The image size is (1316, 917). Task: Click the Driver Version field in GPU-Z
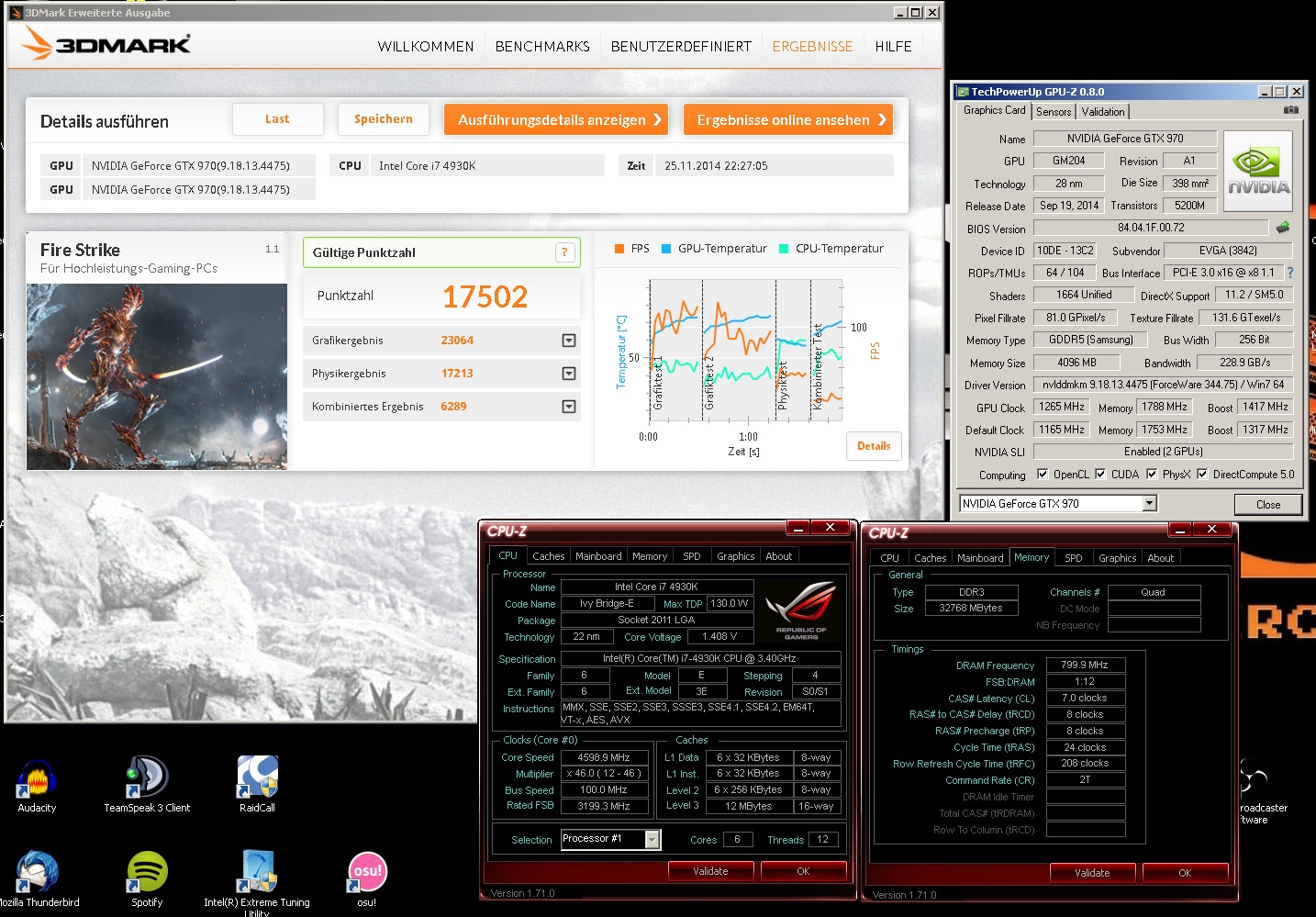point(1163,385)
